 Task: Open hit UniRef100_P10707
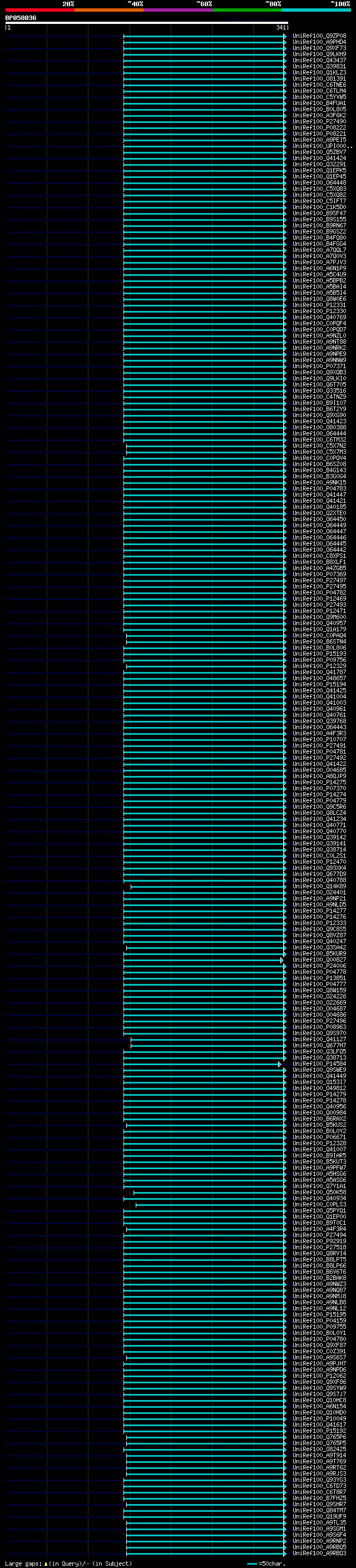319,740
